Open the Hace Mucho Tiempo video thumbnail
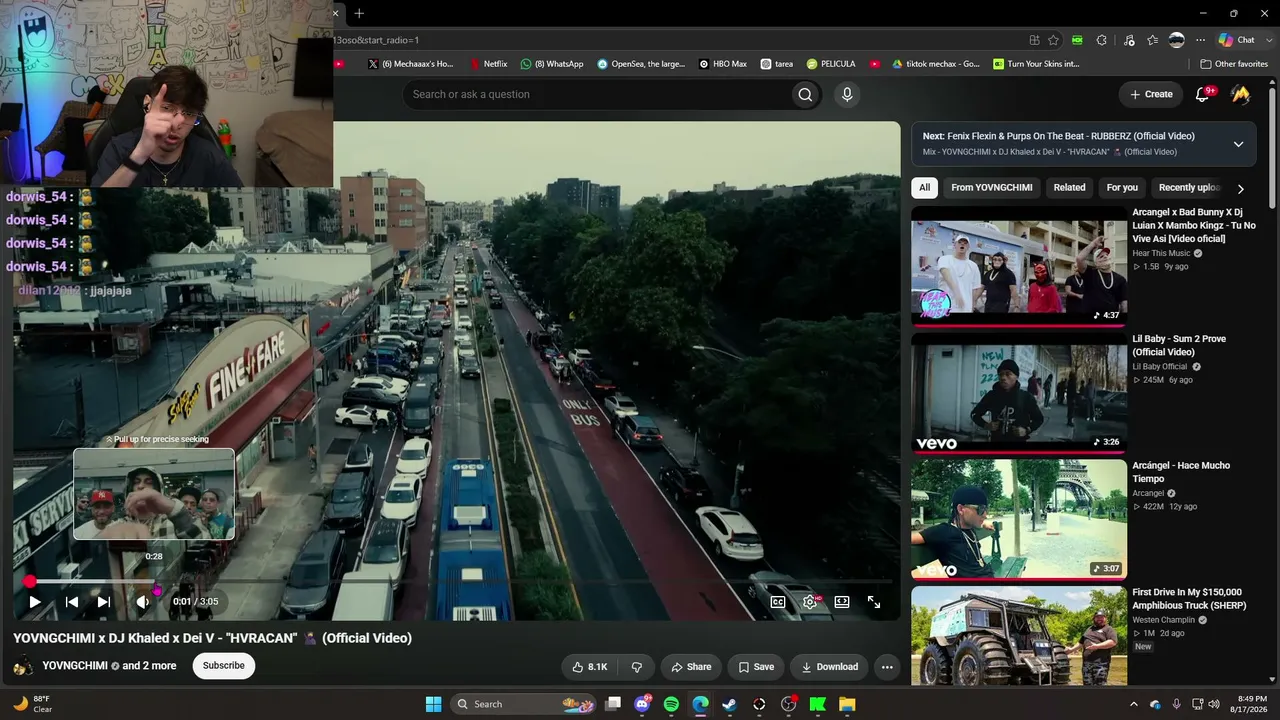This screenshot has height=720, width=1280. click(x=1019, y=520)
